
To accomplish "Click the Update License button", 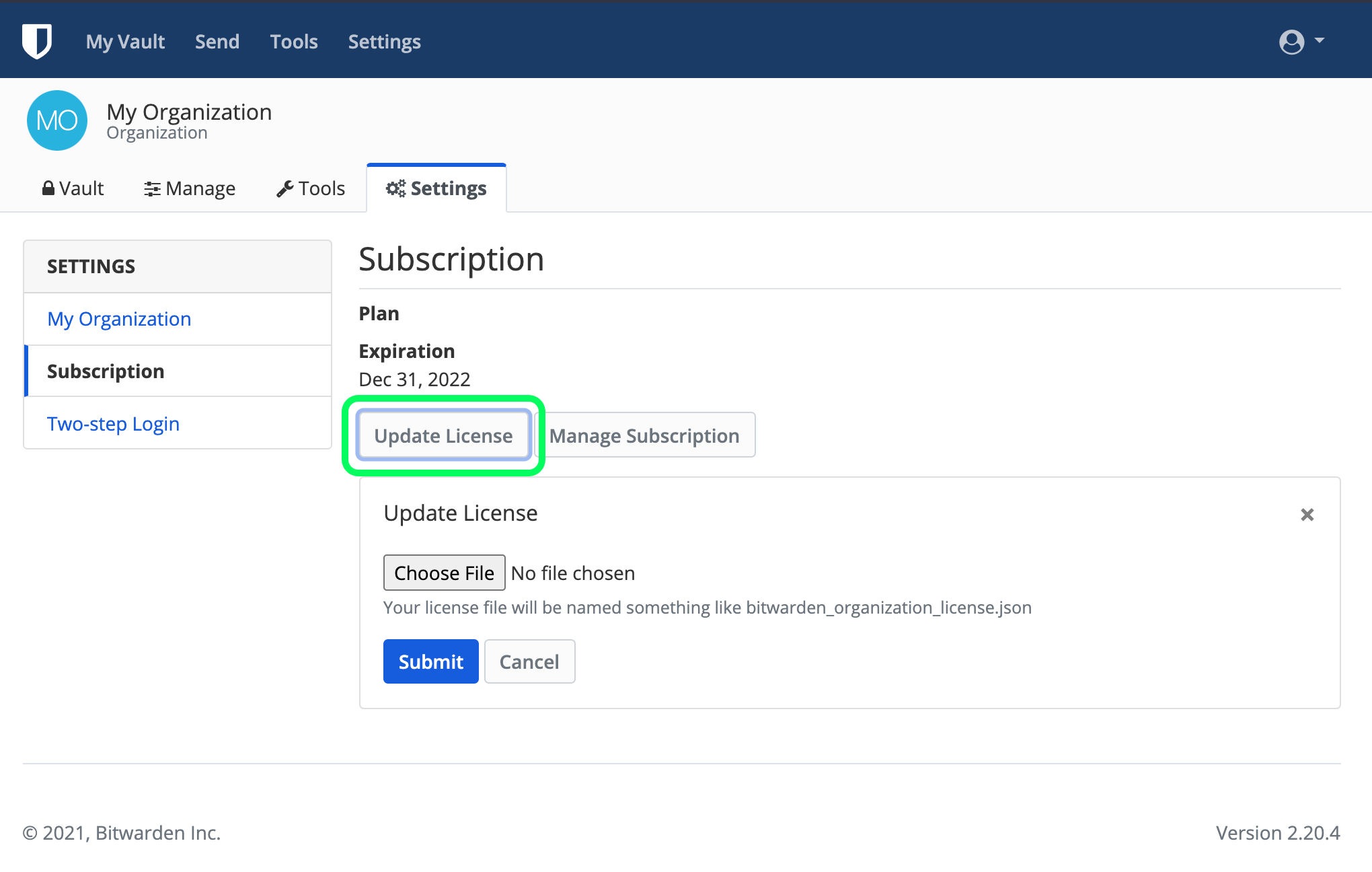I will pos(443,435).
